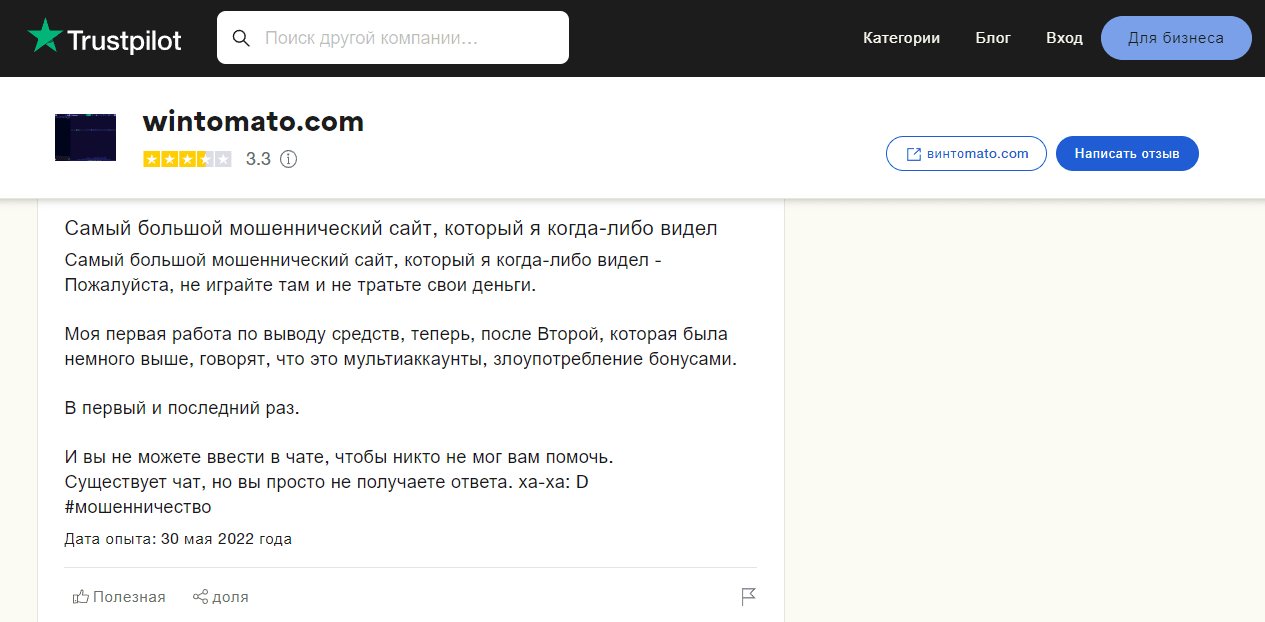Image resolution: width=1265 pixels, height=622 pixels.
Task: Go to the Блог page
Action: click(x=993, y=38)
